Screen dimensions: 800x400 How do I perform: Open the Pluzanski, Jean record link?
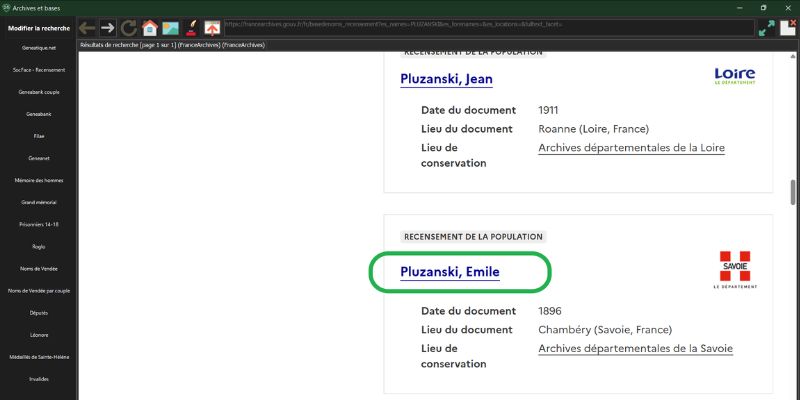[x=446, y=79]
